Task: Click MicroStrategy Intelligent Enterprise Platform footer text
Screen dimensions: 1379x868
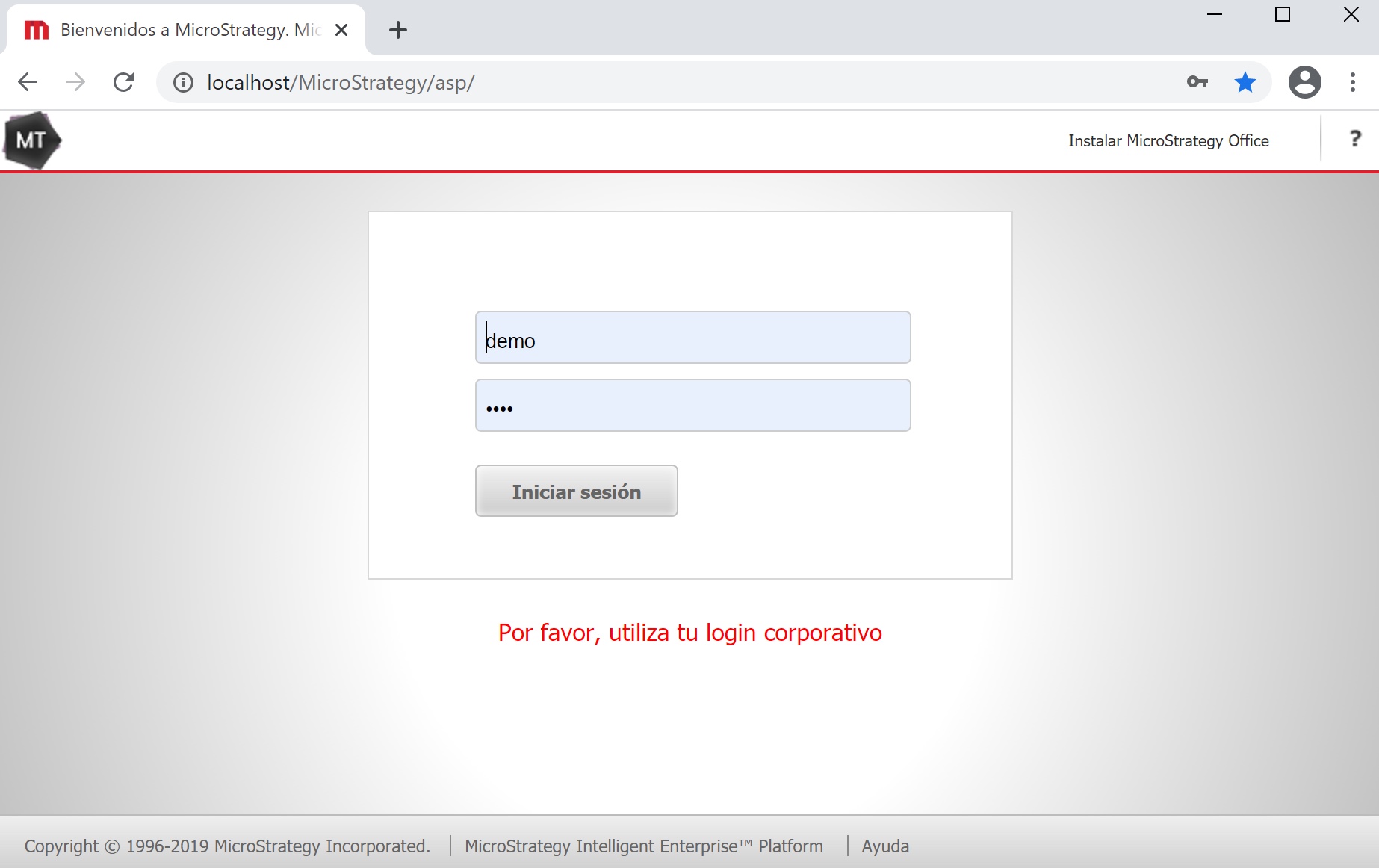Action: tap(644, 846)
